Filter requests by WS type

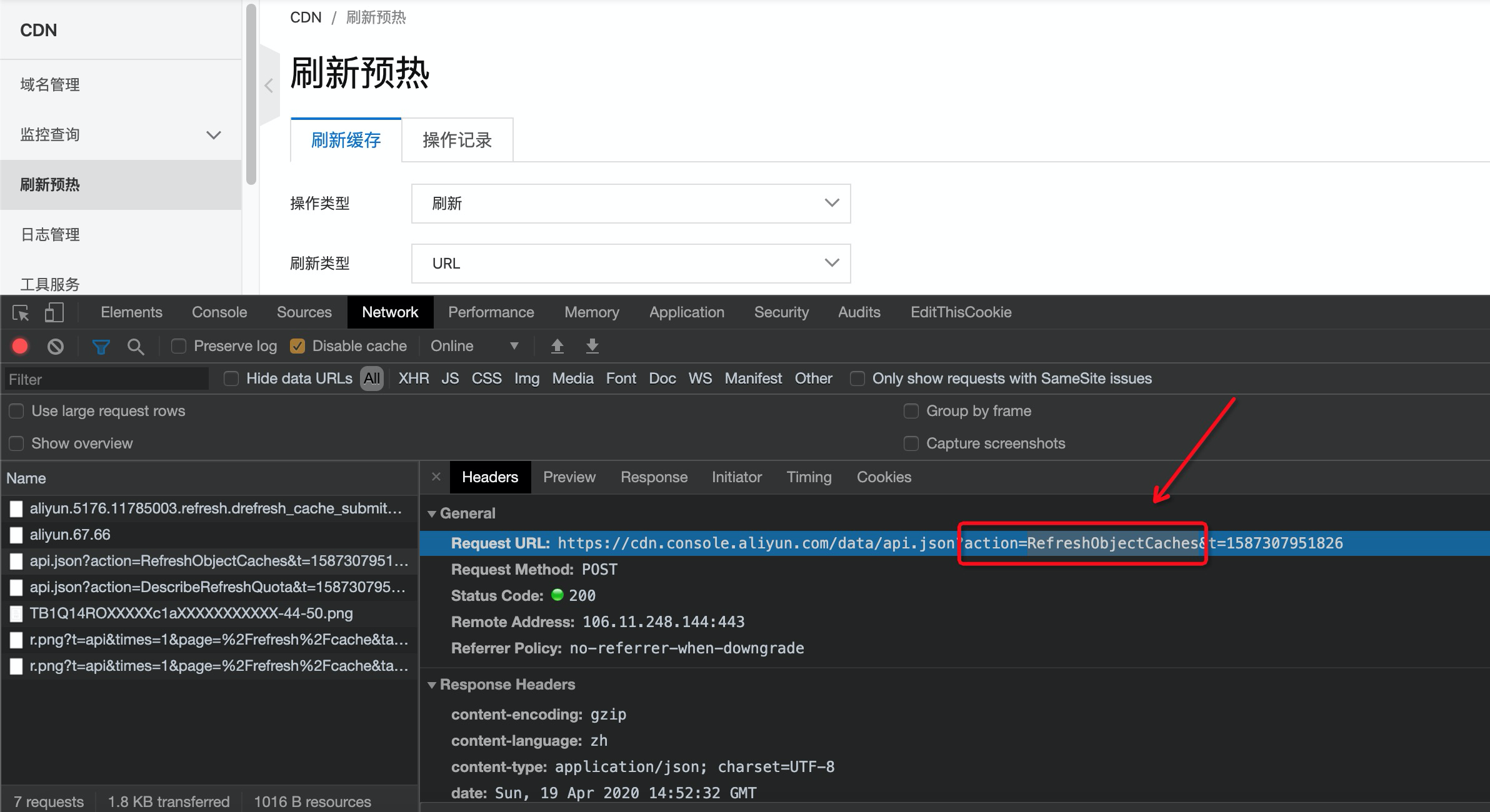coord(700,379)
